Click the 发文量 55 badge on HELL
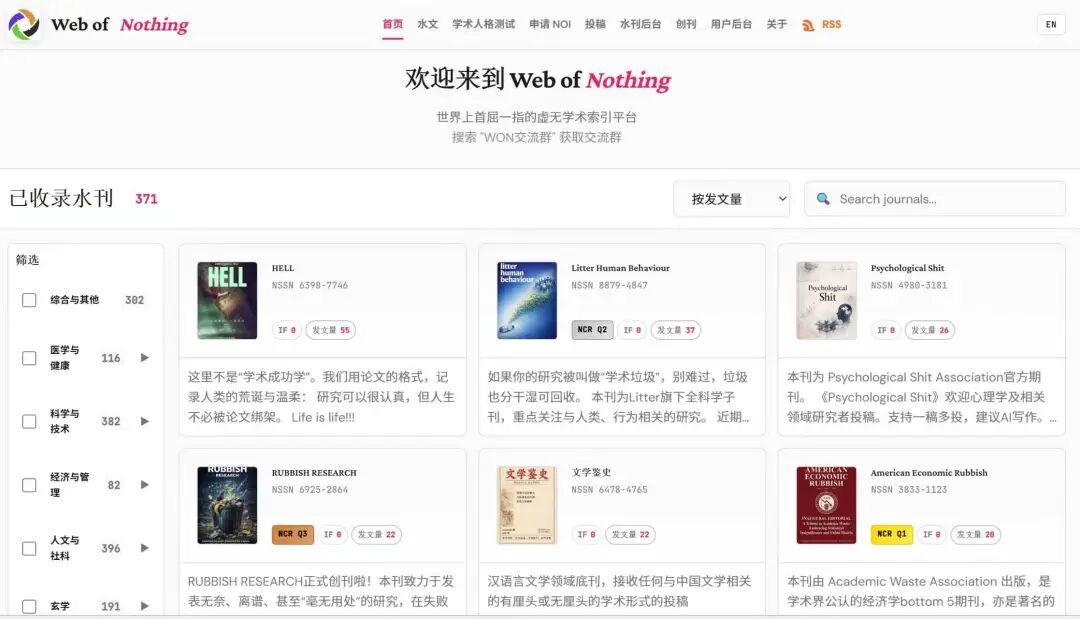The width and height of the screenshot is (1080, 619). (330, 330)
